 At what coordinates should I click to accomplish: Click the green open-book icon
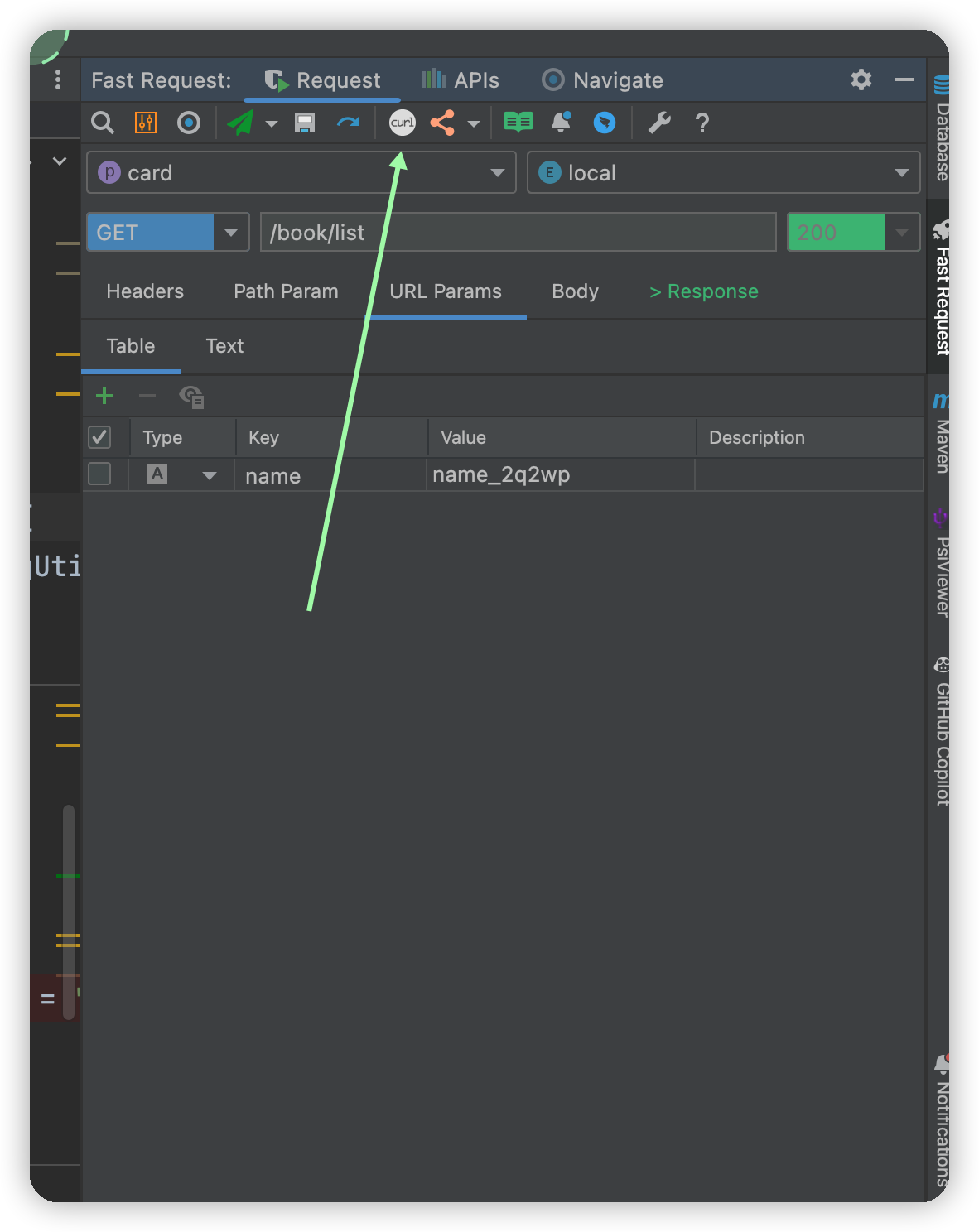[518, 123]
